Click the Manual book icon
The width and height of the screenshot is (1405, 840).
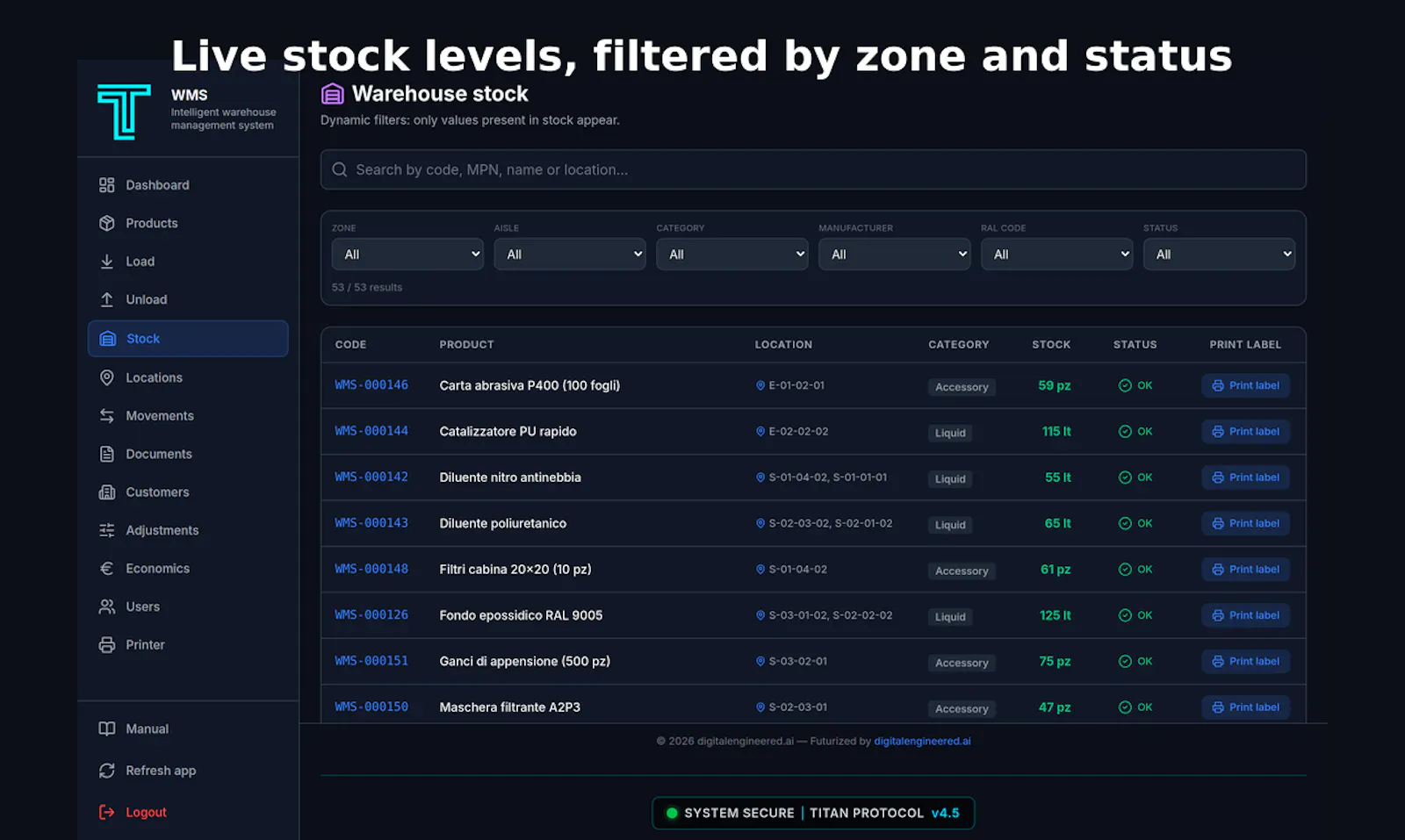(107, 729)
